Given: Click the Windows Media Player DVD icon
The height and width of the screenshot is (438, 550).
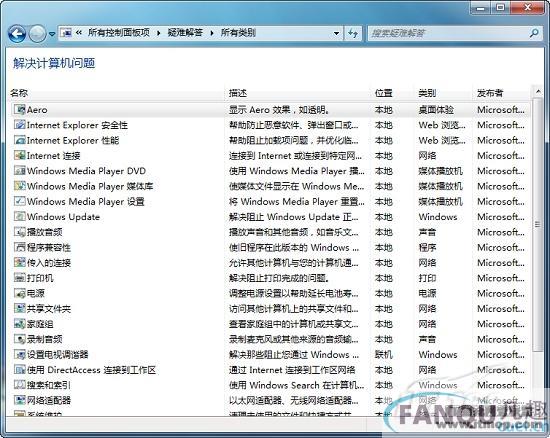Looking at the screenshot, I should click(x=19, y=171).
